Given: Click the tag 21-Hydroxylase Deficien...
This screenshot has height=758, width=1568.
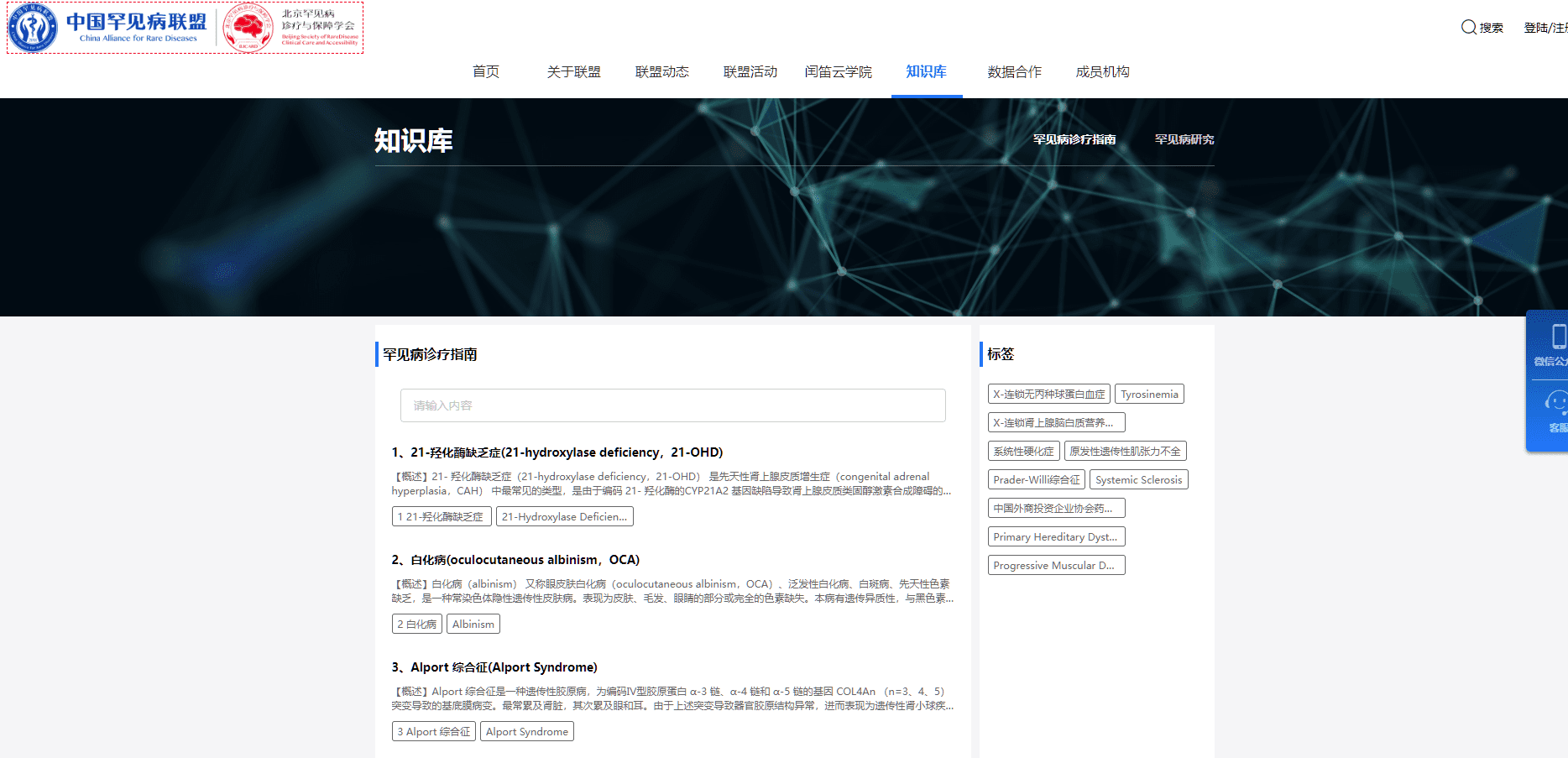Looking at the screenshot, I should click(x=564, y=517).
